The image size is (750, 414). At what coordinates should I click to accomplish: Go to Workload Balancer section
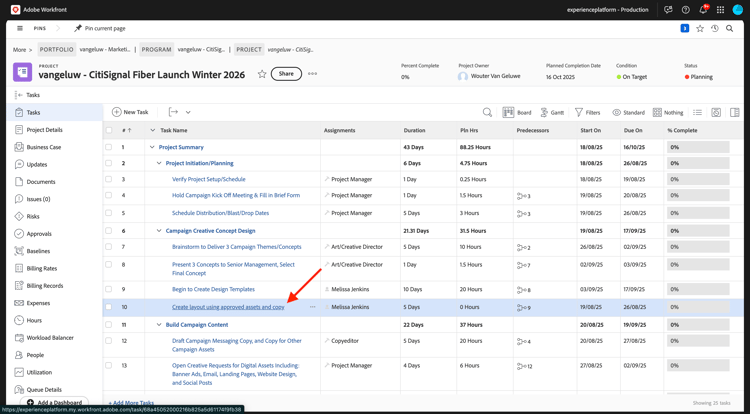point(49,338)
